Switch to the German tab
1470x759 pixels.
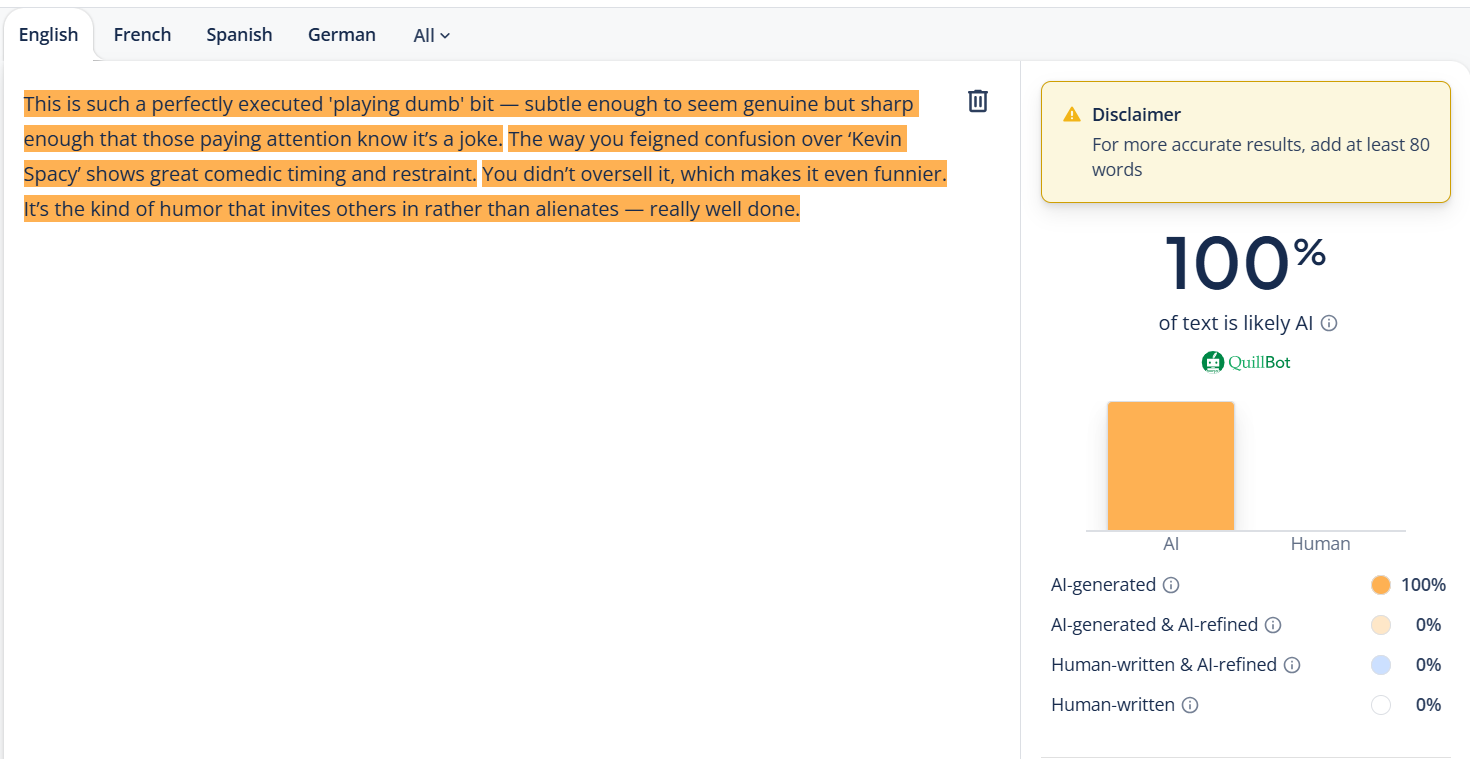[342, 35]
